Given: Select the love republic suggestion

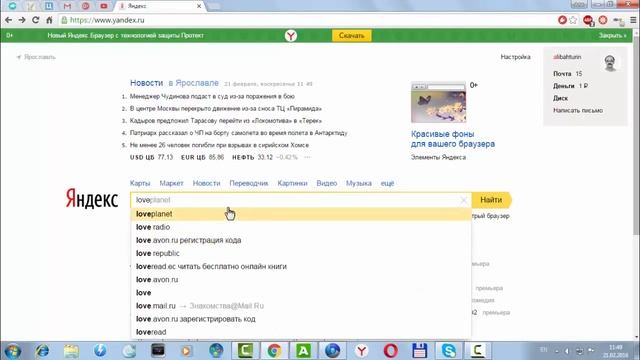Looking at the screenshot, I should click(301, 253).
